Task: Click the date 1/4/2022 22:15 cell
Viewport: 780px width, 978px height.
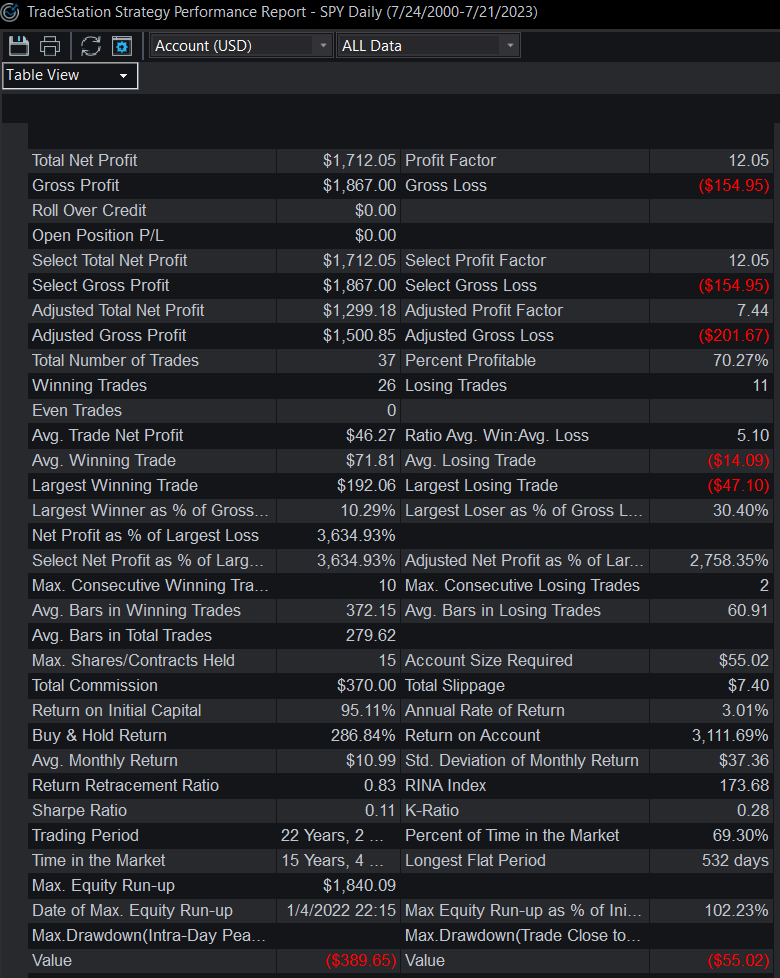Action: click(341, 909)
